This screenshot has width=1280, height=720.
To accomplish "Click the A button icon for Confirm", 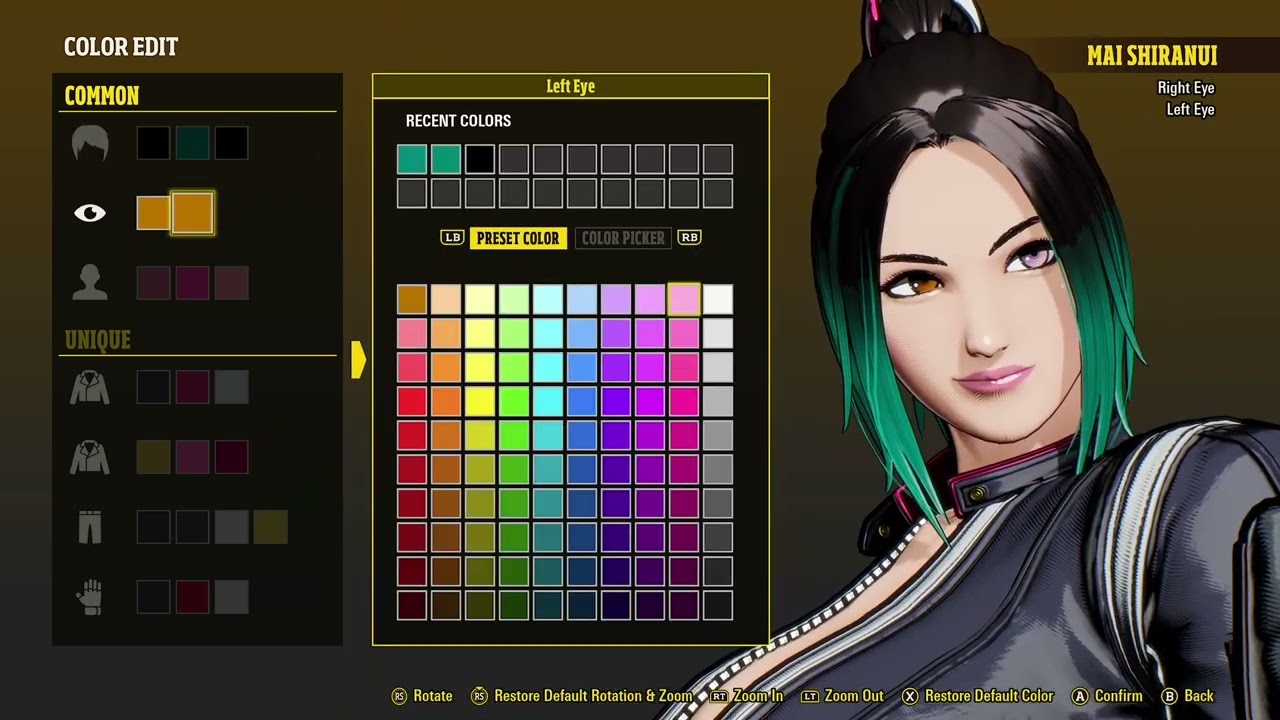I will 1080,696.
